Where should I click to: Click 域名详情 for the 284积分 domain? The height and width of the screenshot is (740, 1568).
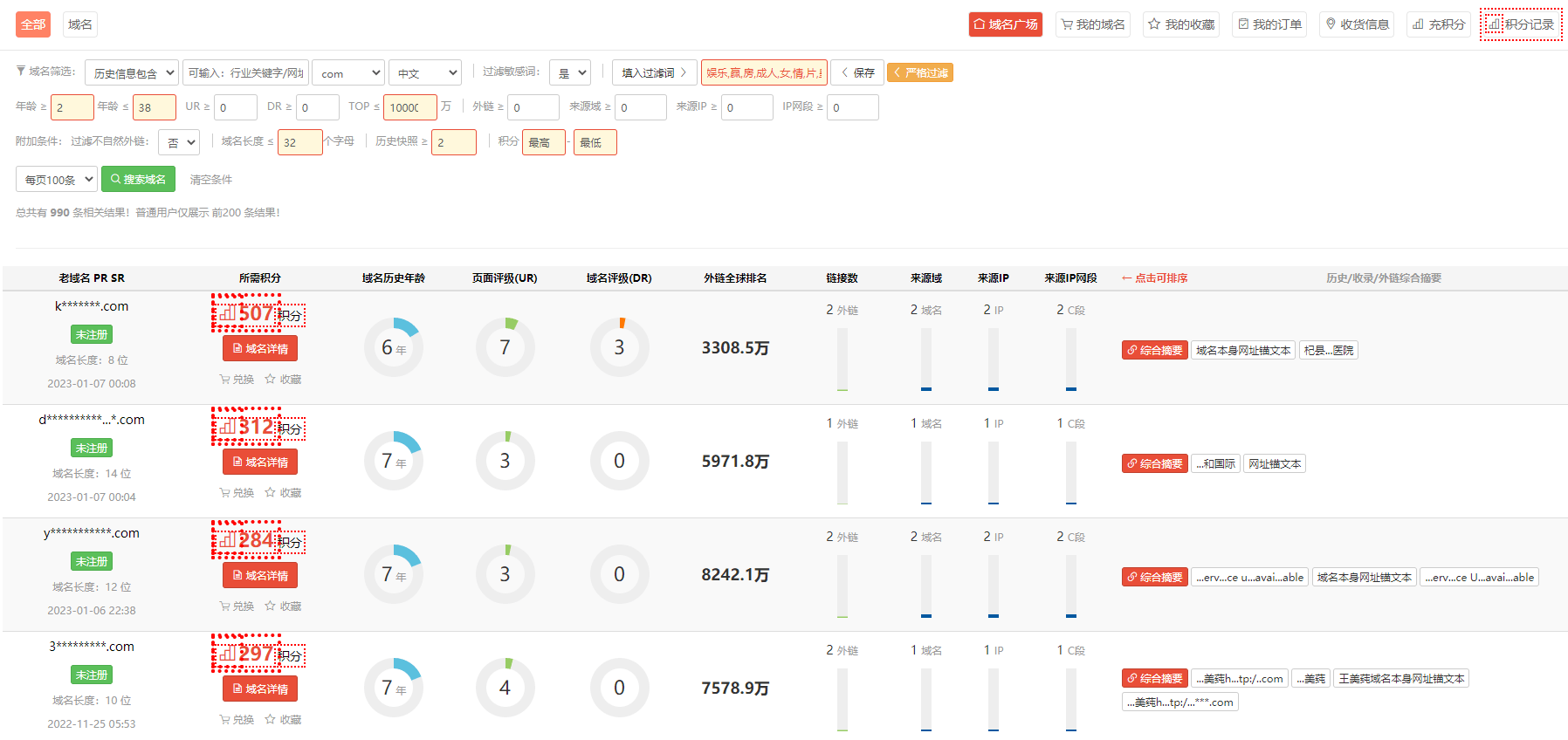[x=260, y=575]
